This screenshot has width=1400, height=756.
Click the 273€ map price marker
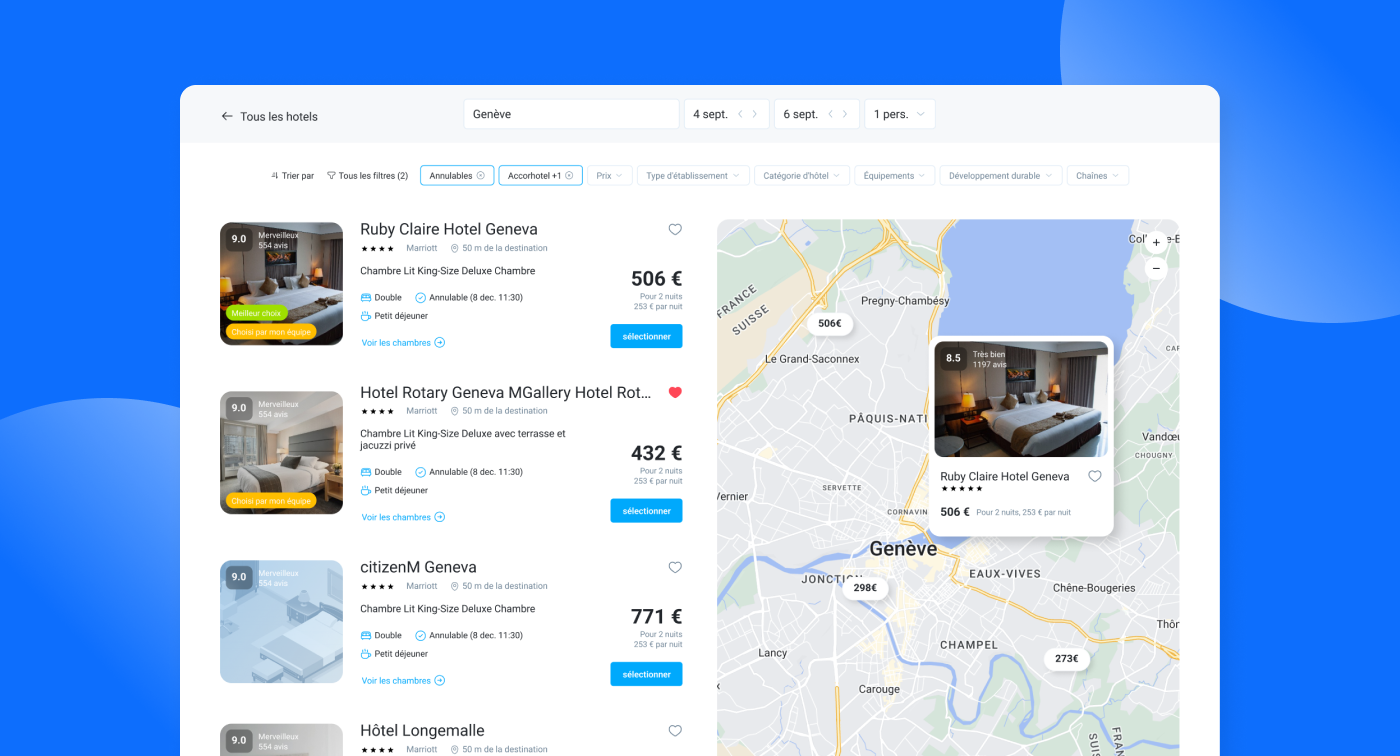[x=1067, y=659]
